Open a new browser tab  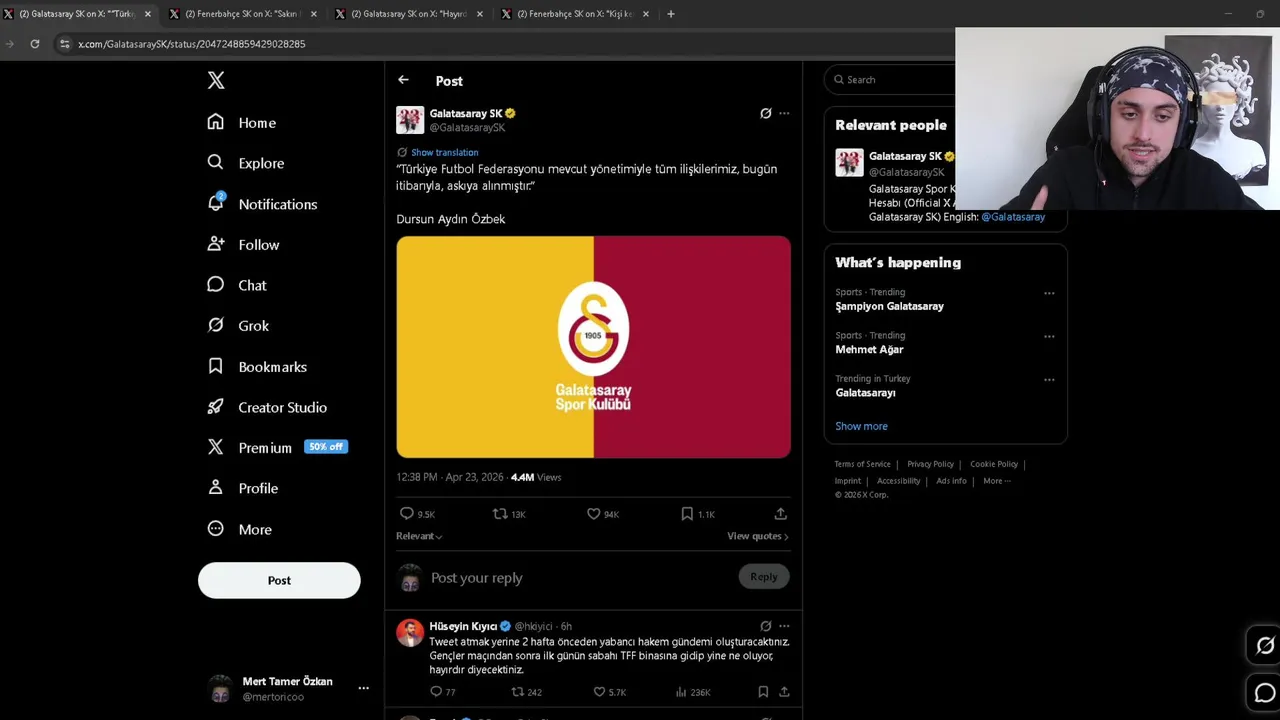pos(671,14)
